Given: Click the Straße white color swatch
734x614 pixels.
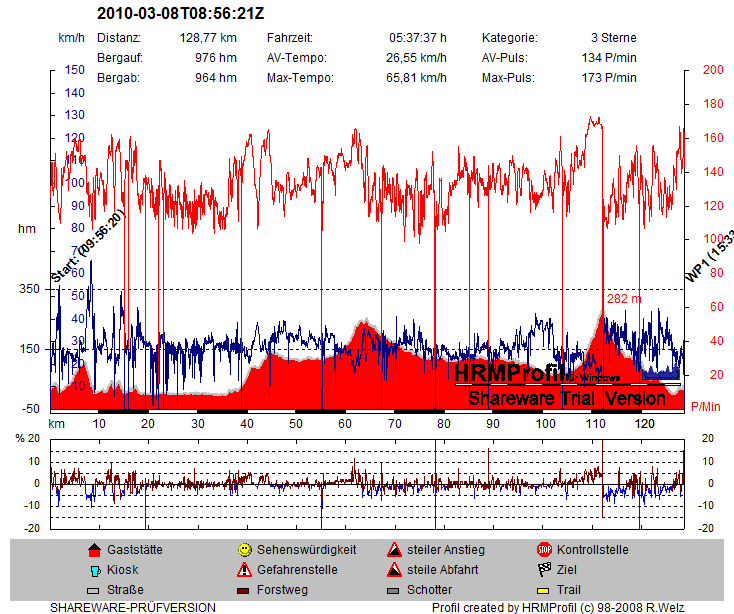Looking at the screenshot, I should click(94, 590).
